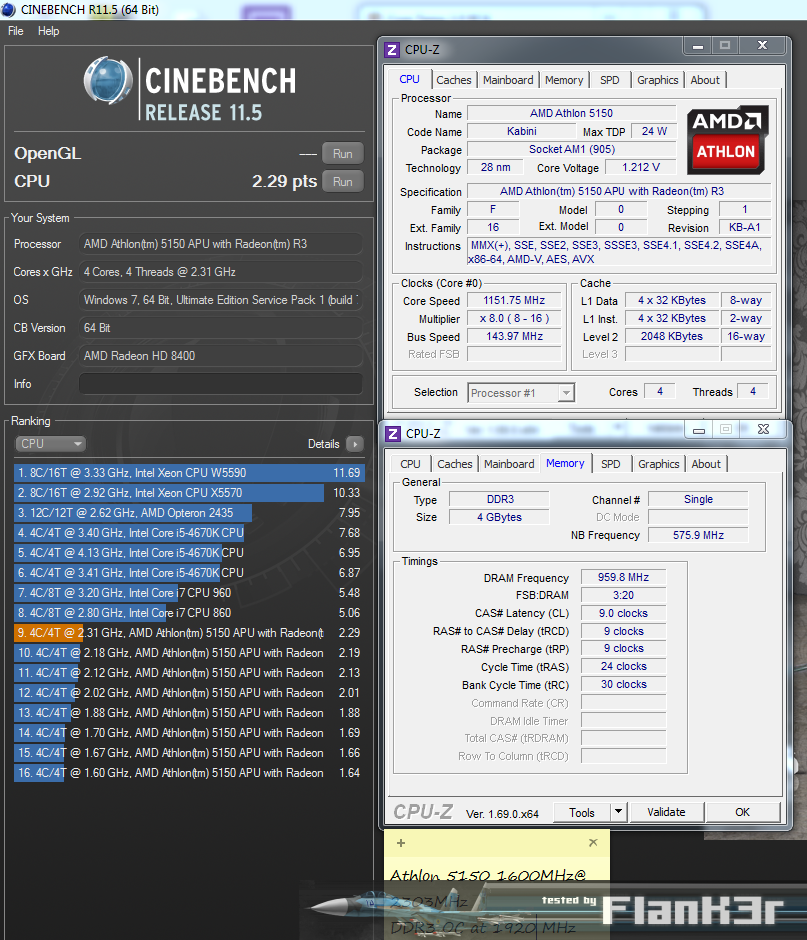Select ranking row Intel Xeon CPU W5590
807x940 pixels.
coord(189,473)
